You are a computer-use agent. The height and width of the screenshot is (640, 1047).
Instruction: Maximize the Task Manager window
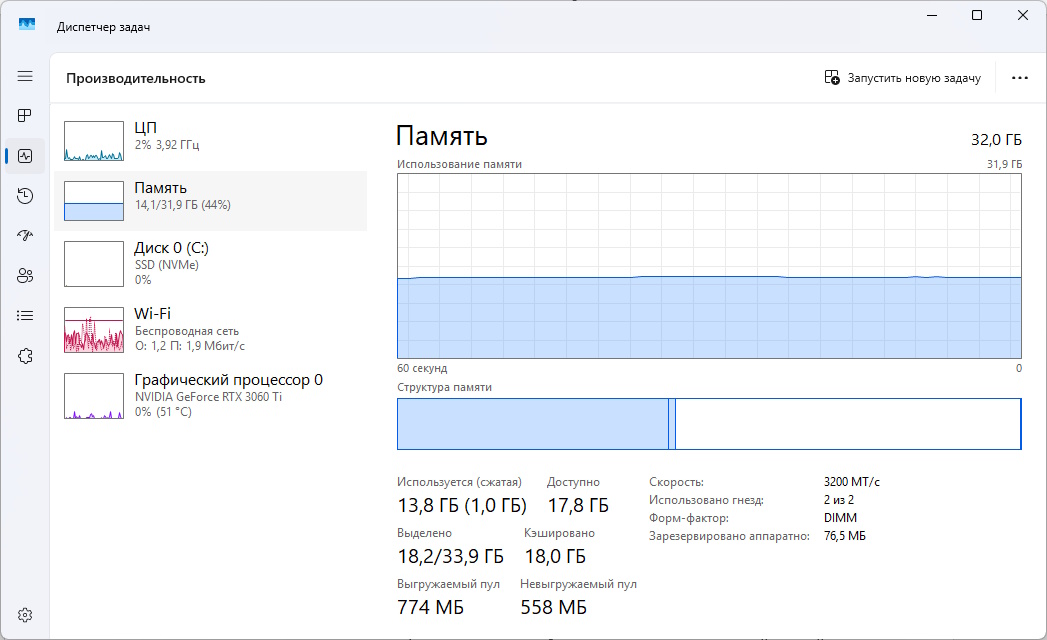(x=977, y=15)
